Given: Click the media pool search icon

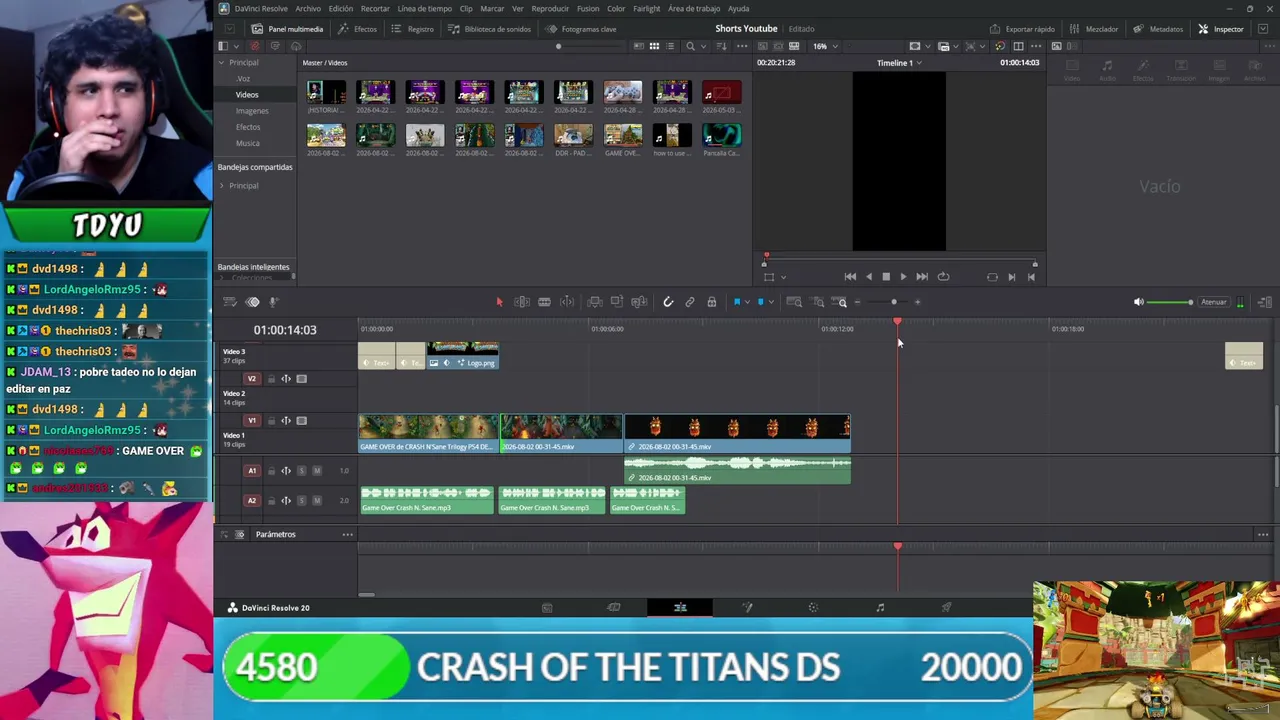Looking at the screenshot, I should point(690,46).
